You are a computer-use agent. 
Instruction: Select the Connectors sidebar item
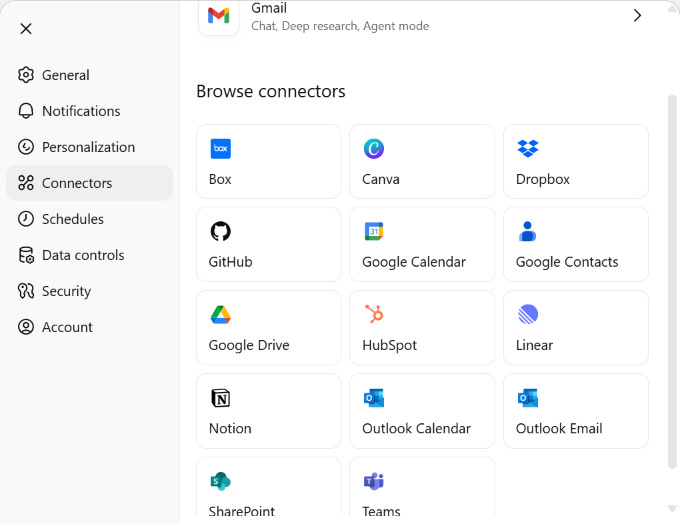tap(89, 183)
